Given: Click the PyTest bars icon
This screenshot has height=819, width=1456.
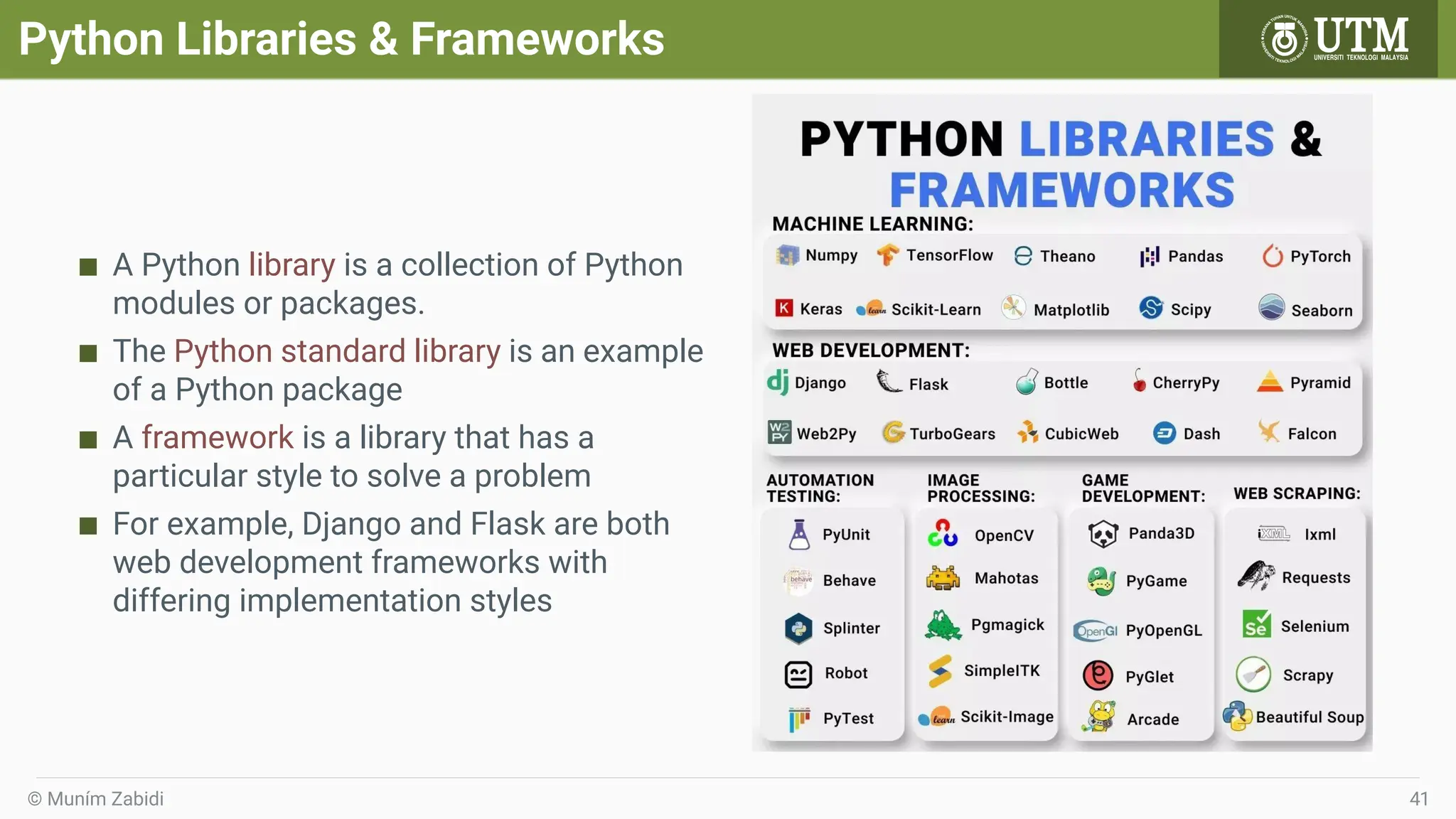Looking at the screenshot, I should 799,719.
